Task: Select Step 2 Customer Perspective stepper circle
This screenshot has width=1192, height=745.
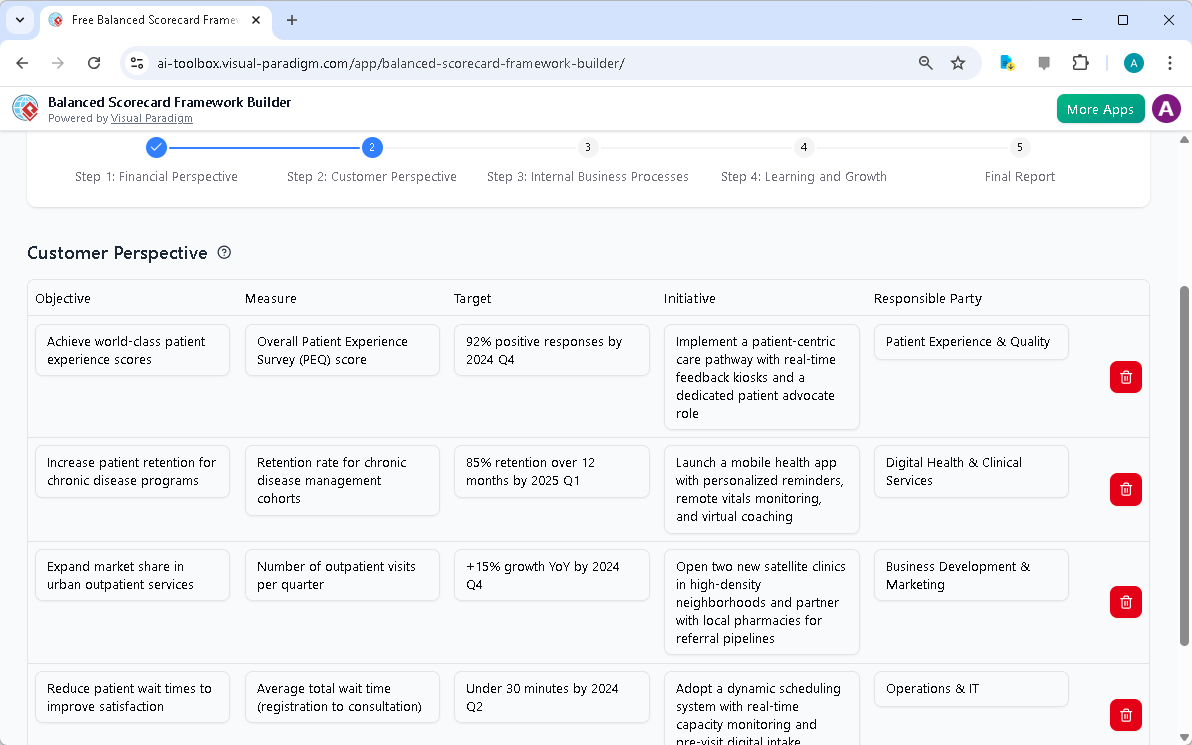Action: coord(372,147)
